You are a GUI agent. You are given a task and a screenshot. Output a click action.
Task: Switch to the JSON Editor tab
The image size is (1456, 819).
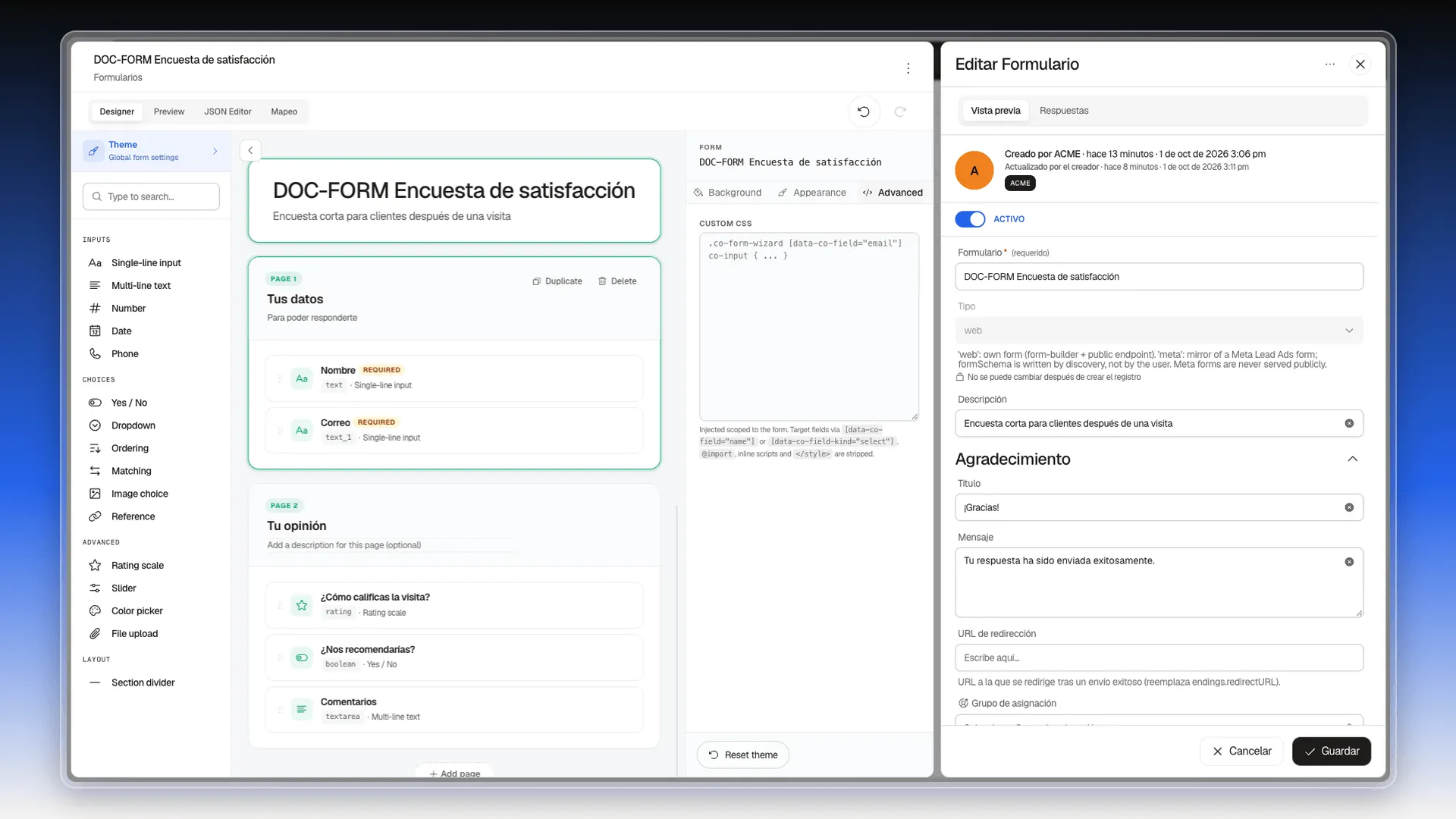point(227,111)
